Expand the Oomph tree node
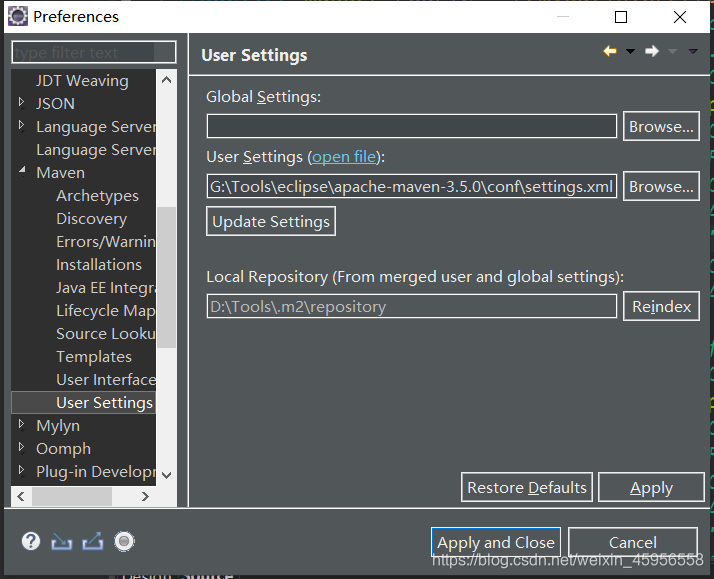Viewport: 714px width, 579px height. click(x=21, y=447)
